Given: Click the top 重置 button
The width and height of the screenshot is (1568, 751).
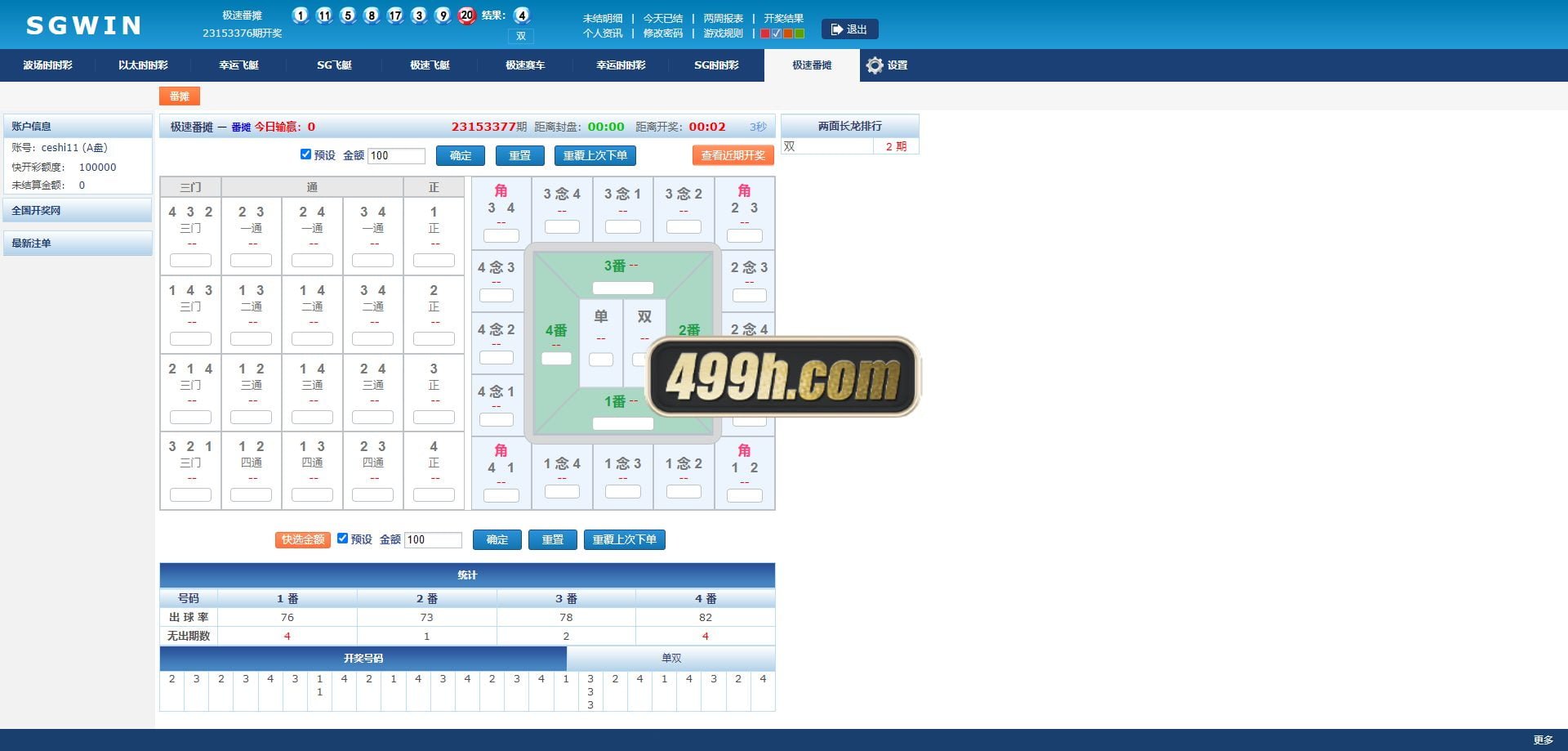Looking at the screenshot, I should [x=520, y=155].
